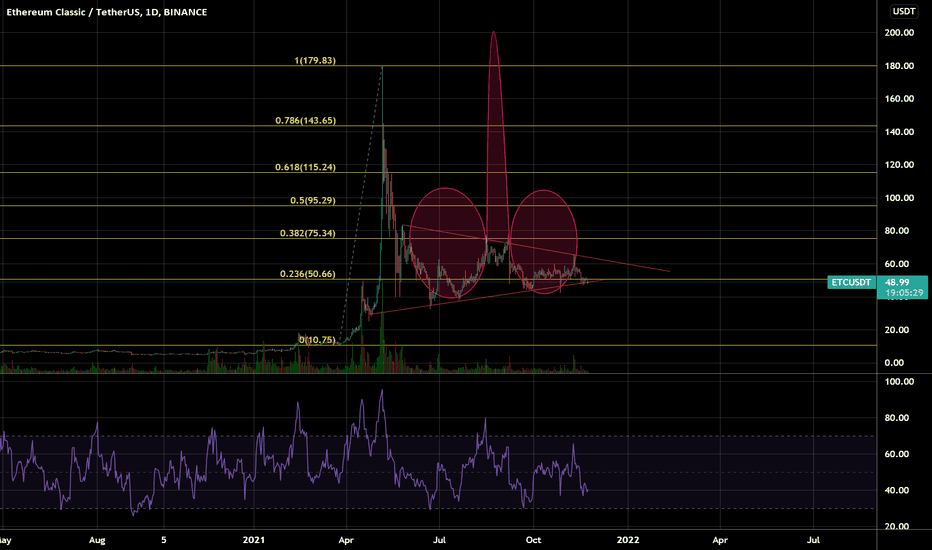This screenshot has height=550, width=932.
Task: Select the left red ellipse drawing
Action: tap(447, 243)
